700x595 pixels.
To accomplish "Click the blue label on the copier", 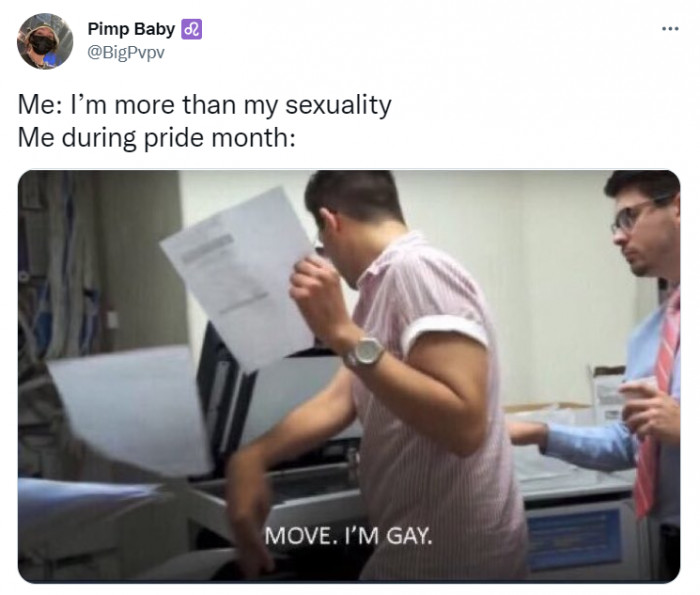I will (574, 540).
